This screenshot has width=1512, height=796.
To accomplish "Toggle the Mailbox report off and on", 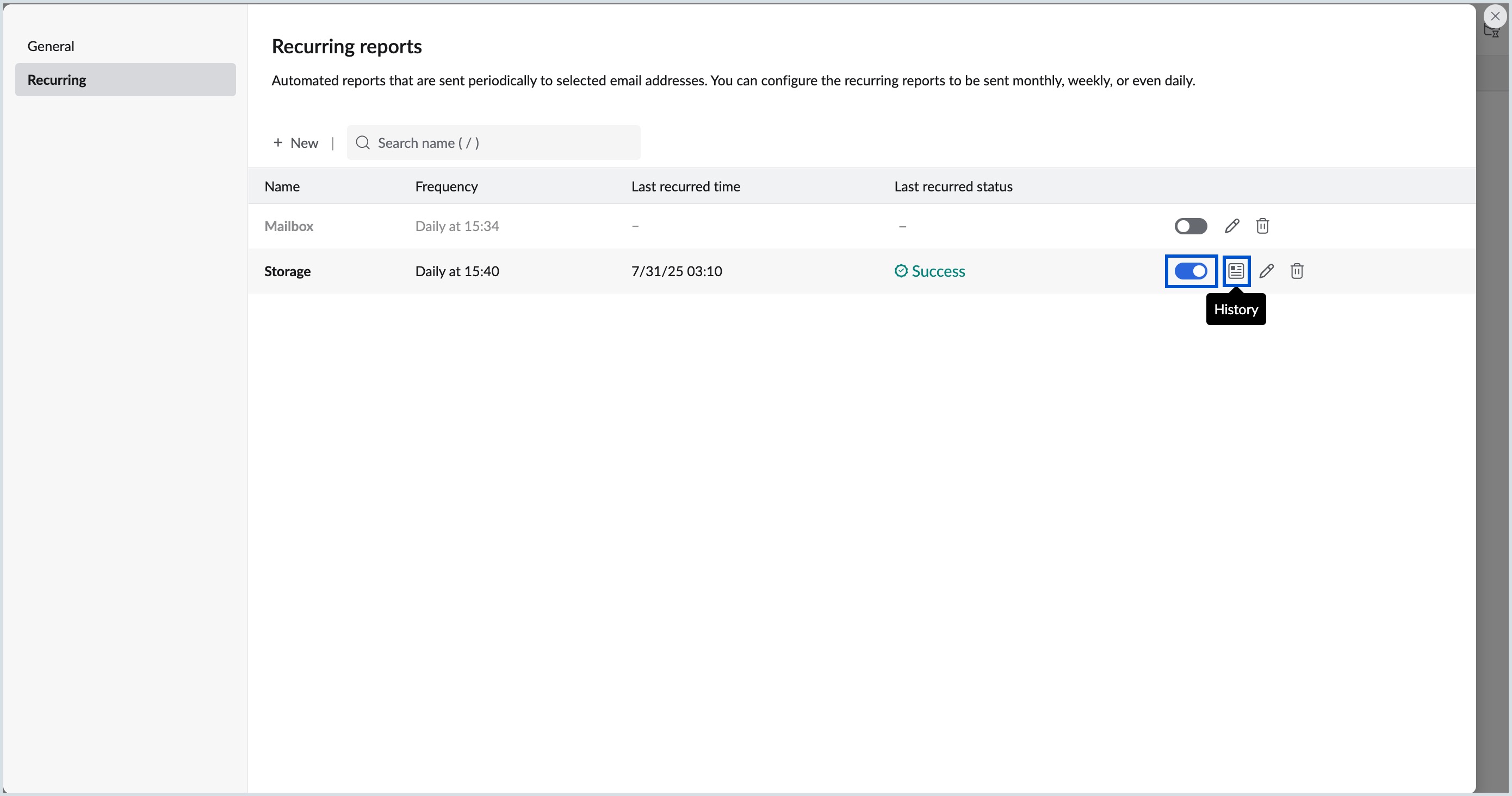I will [1191, 226].
